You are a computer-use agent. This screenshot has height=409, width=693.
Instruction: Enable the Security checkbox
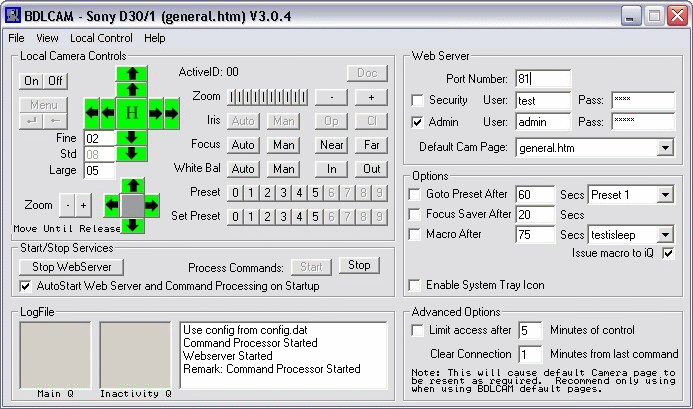[x=417, y=100]
